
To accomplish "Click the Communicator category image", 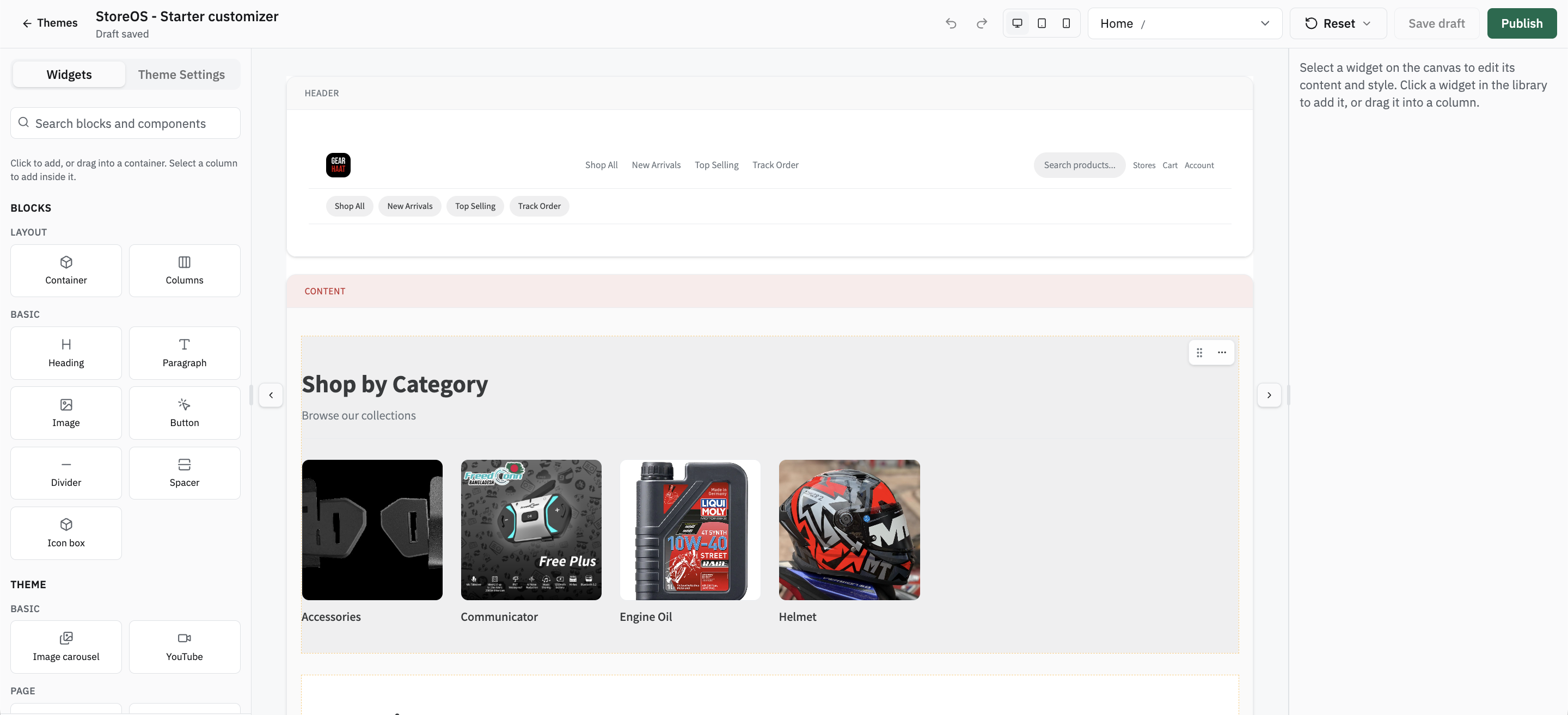I will [531, 530].
